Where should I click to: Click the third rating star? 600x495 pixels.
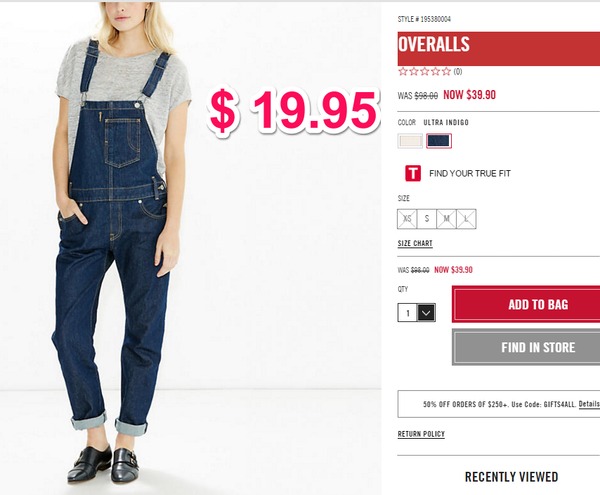point(424,72)
